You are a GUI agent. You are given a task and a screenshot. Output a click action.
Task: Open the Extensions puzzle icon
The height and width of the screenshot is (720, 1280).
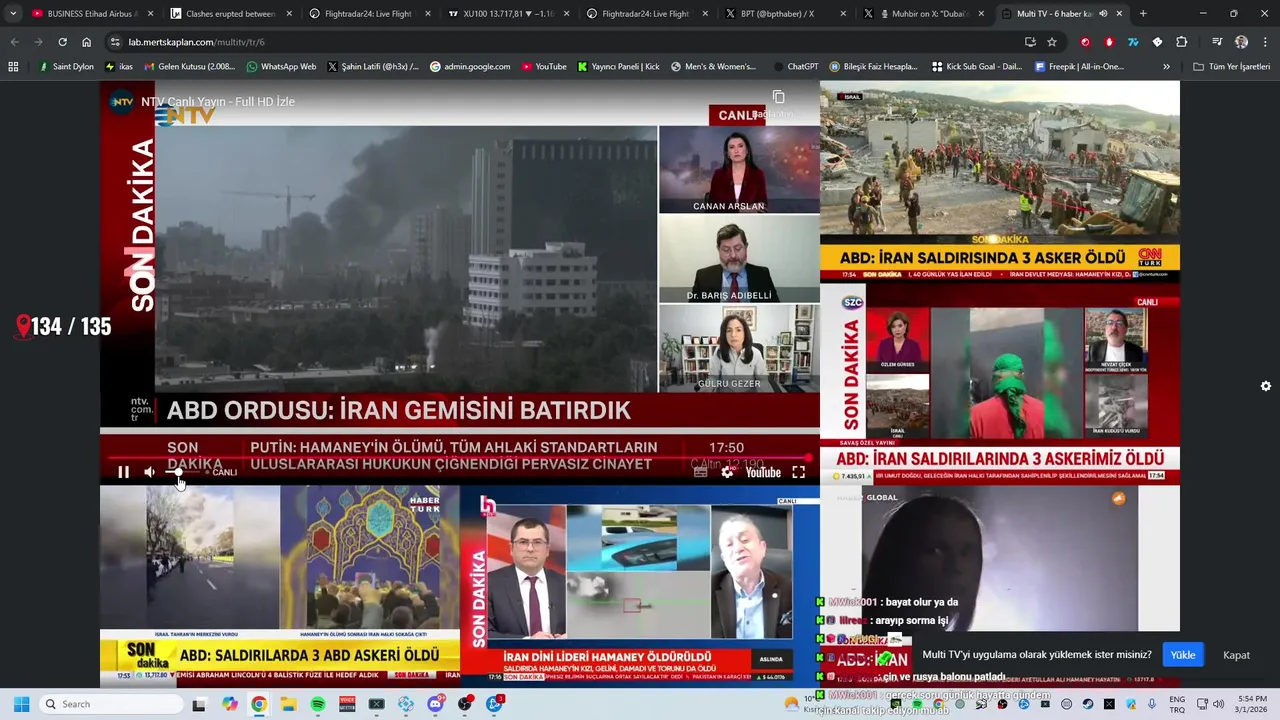tap(1181, 42)
